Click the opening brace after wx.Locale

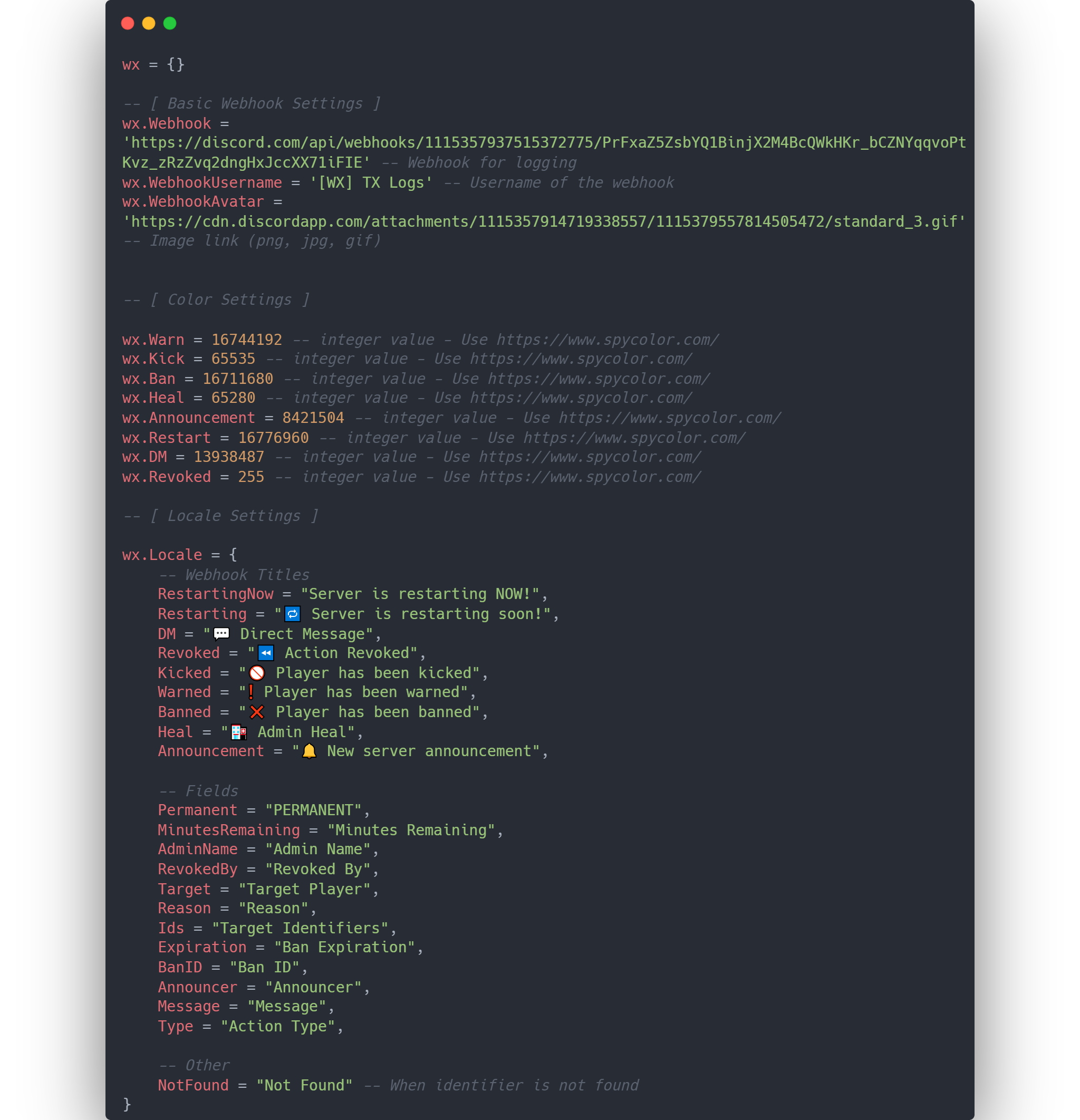pos(233,555)
